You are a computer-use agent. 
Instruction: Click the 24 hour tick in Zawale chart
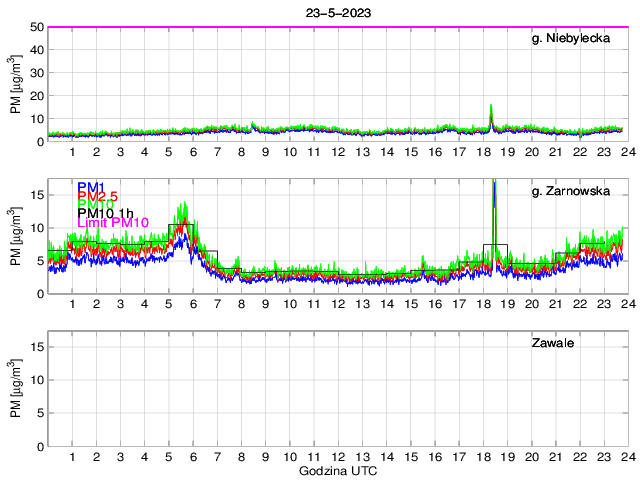(x=627, y=456)
